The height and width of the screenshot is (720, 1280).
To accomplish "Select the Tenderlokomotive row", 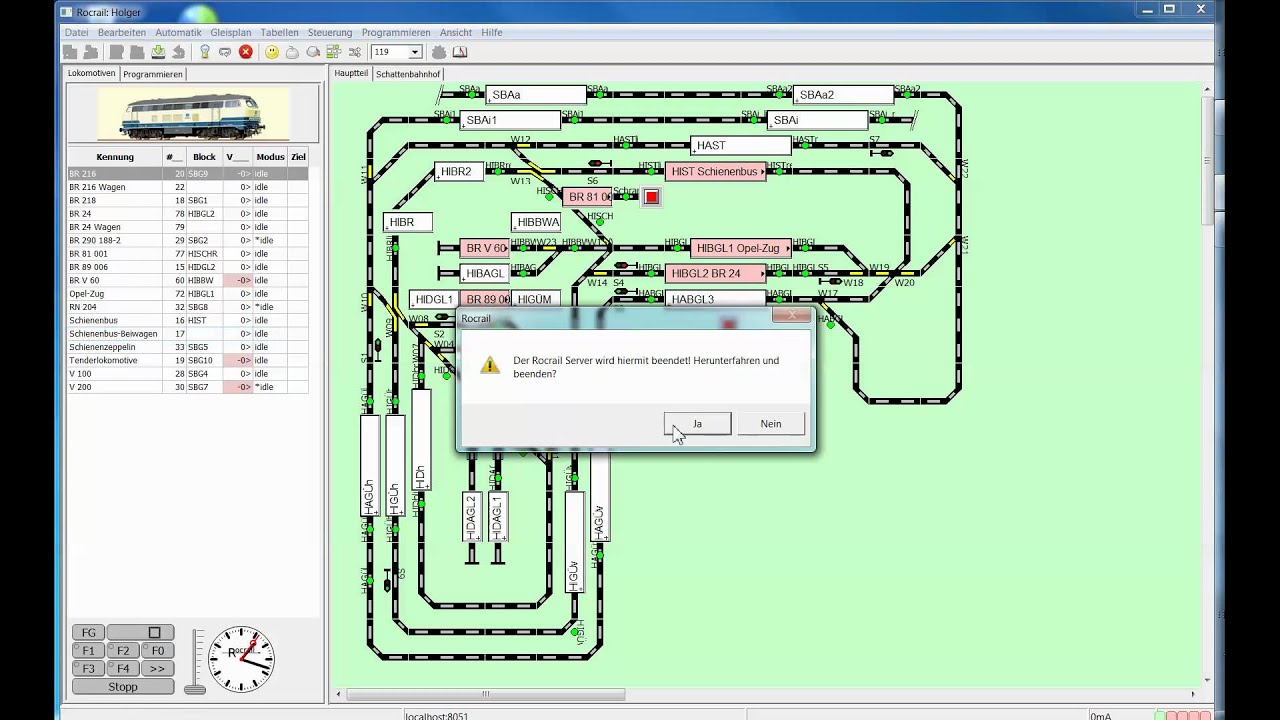I will 187,360.
